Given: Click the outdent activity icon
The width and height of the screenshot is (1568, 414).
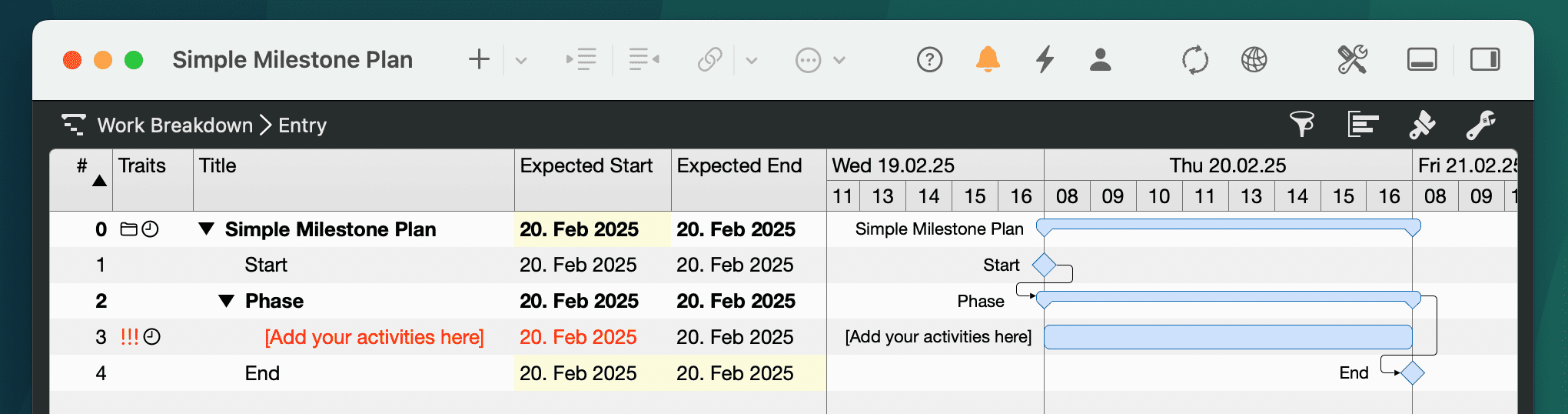Looking at the screenshot, I should pos(644,59).
